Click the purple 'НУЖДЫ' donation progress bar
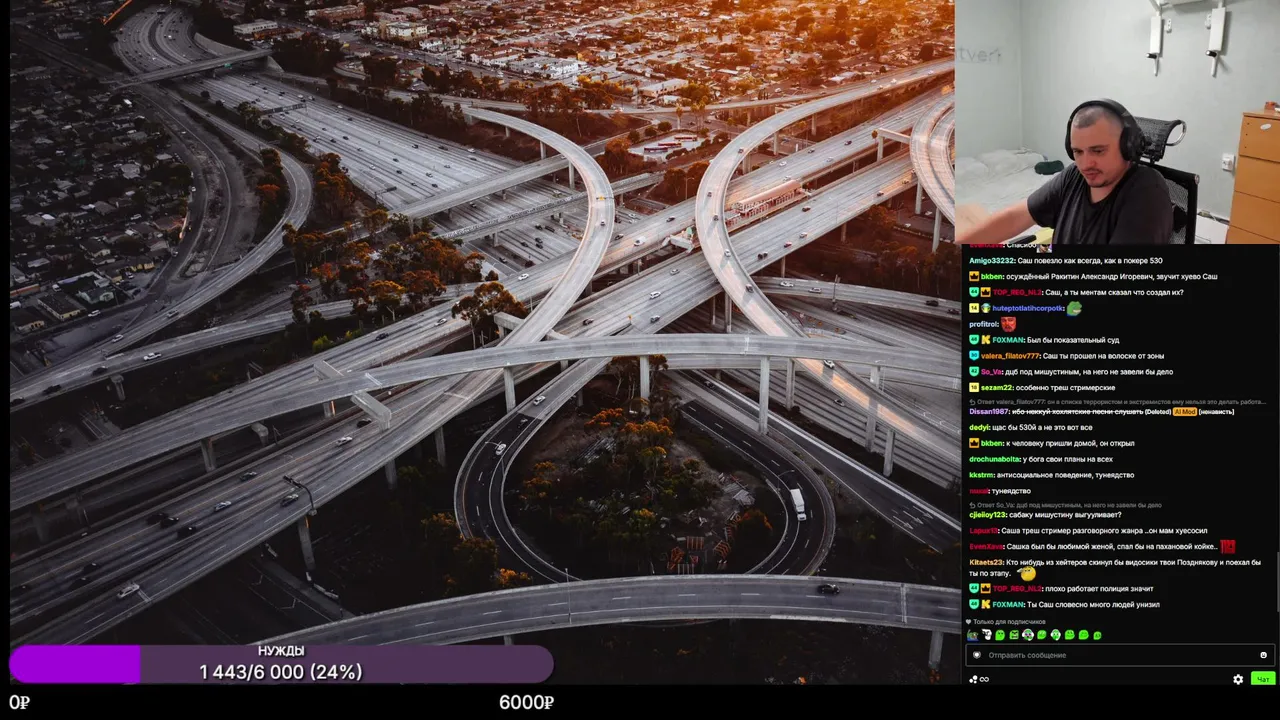 [281, 664]
